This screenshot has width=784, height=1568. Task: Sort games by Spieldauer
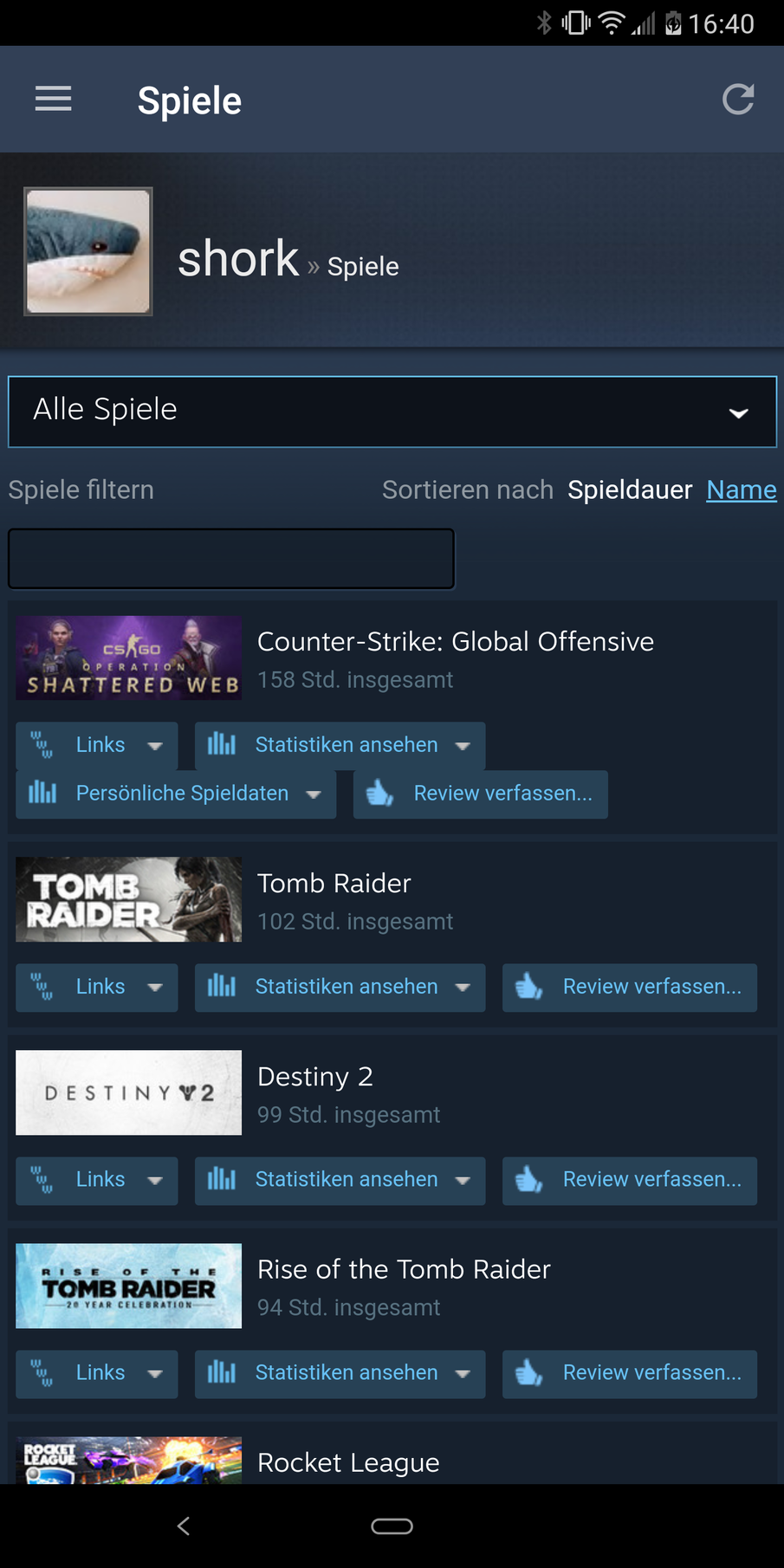coord(630,489)
